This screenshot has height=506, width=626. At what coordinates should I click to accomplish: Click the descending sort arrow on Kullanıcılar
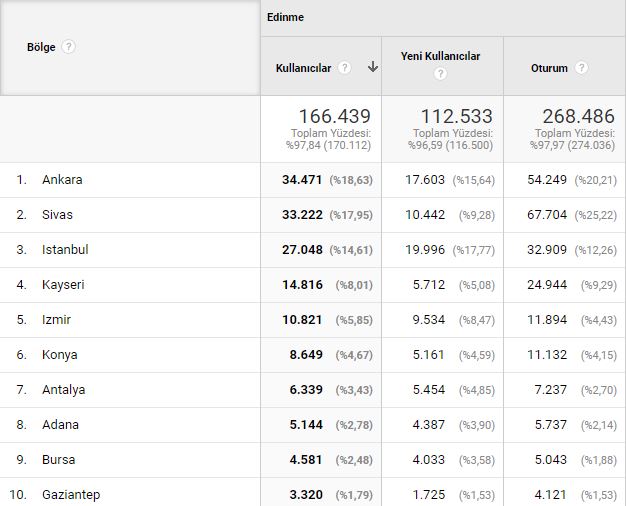372,67
